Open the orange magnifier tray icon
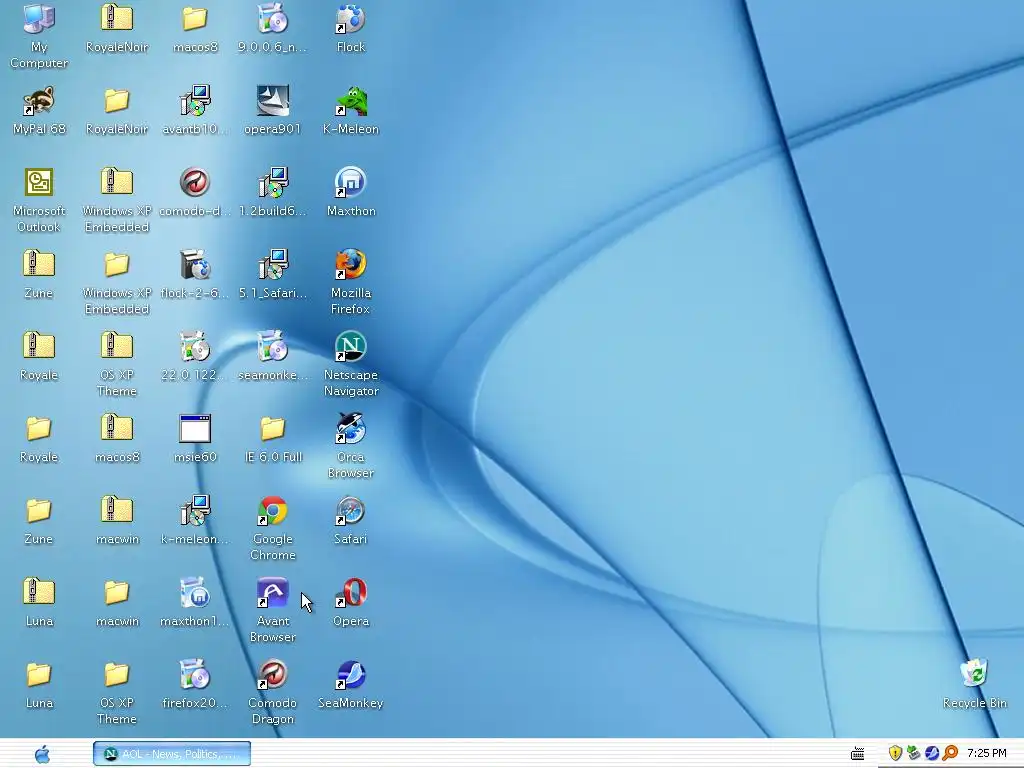 click(950, 754)
